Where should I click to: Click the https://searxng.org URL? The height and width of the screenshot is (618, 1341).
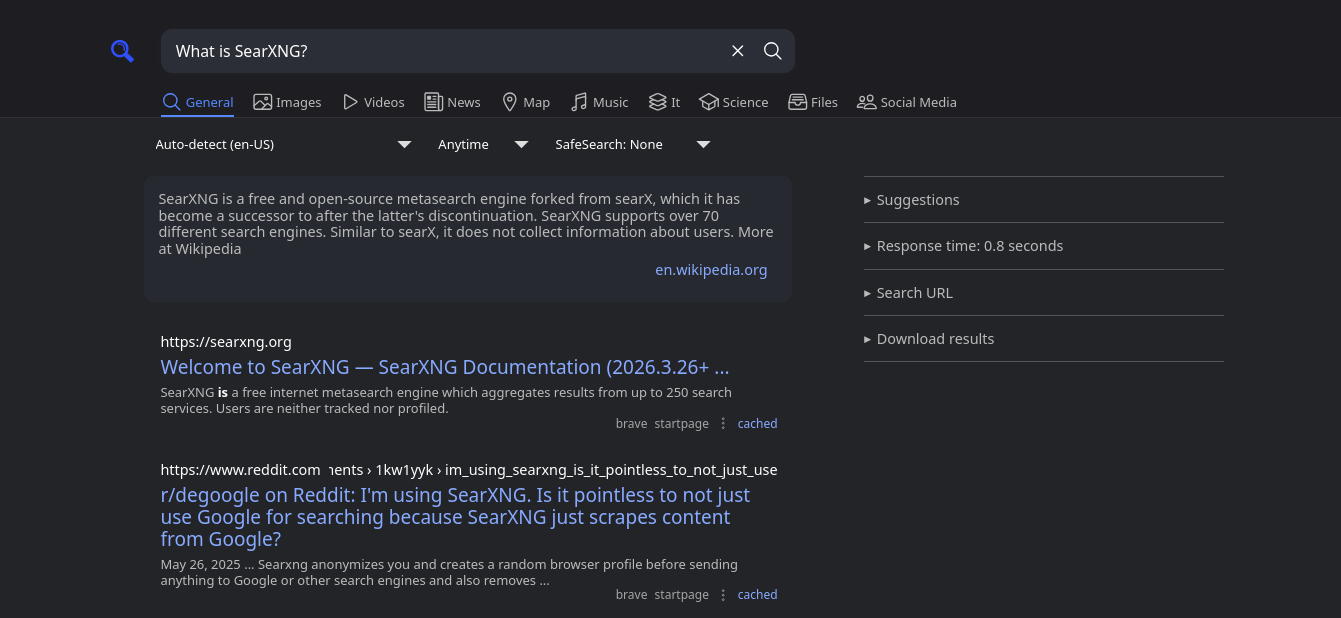226,342
